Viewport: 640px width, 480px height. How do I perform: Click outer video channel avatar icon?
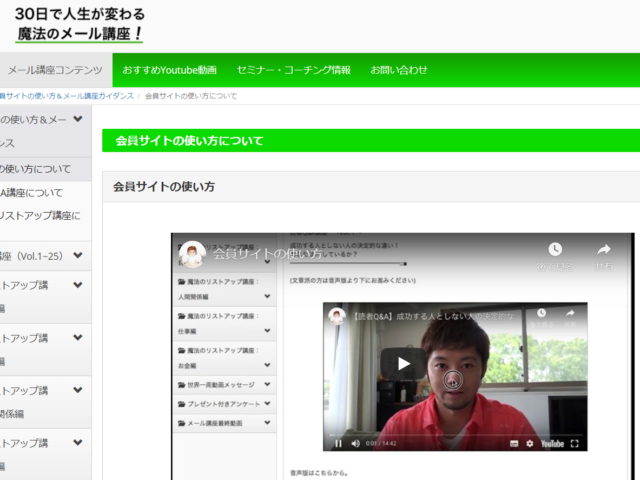tap(192, 254)
